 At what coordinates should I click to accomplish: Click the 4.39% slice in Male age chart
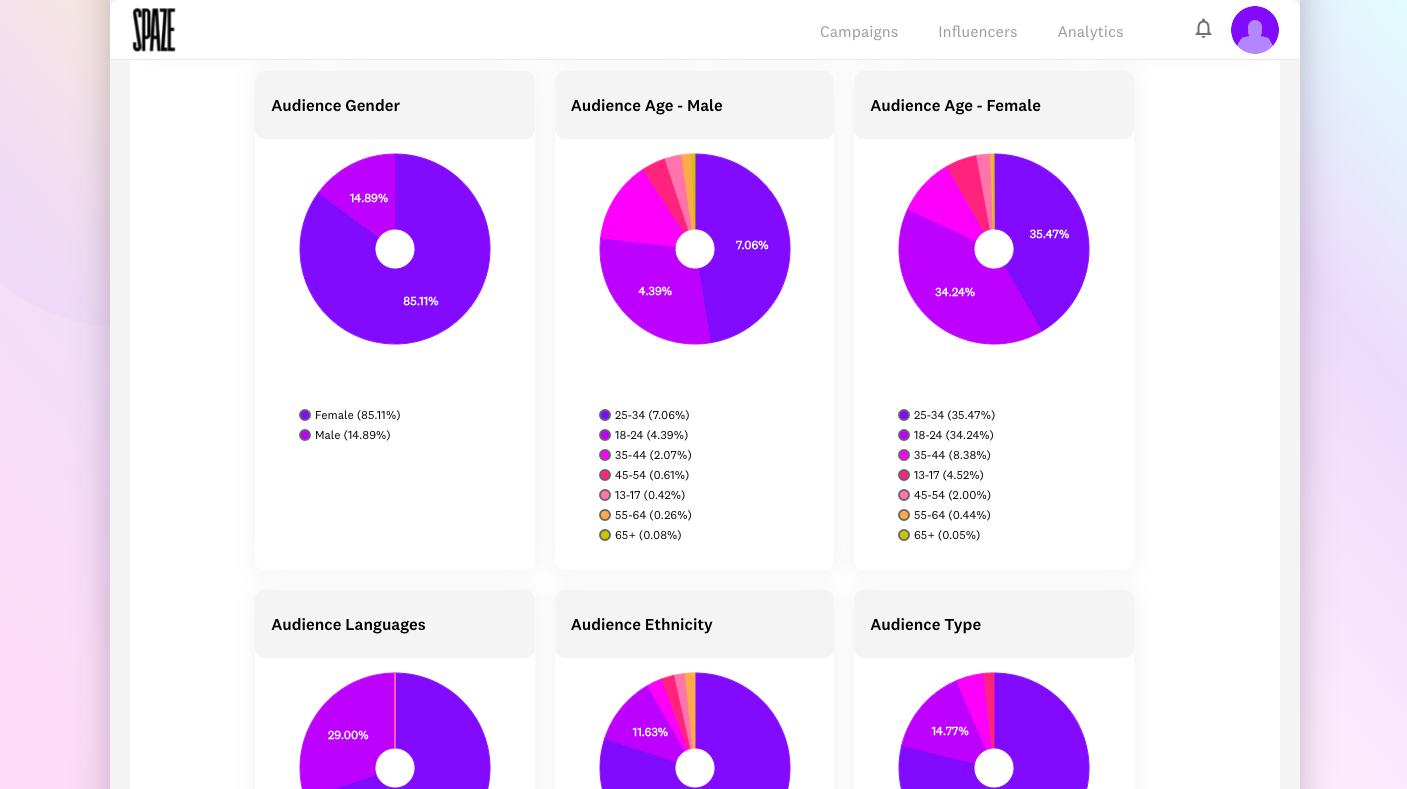click(655, 291)
